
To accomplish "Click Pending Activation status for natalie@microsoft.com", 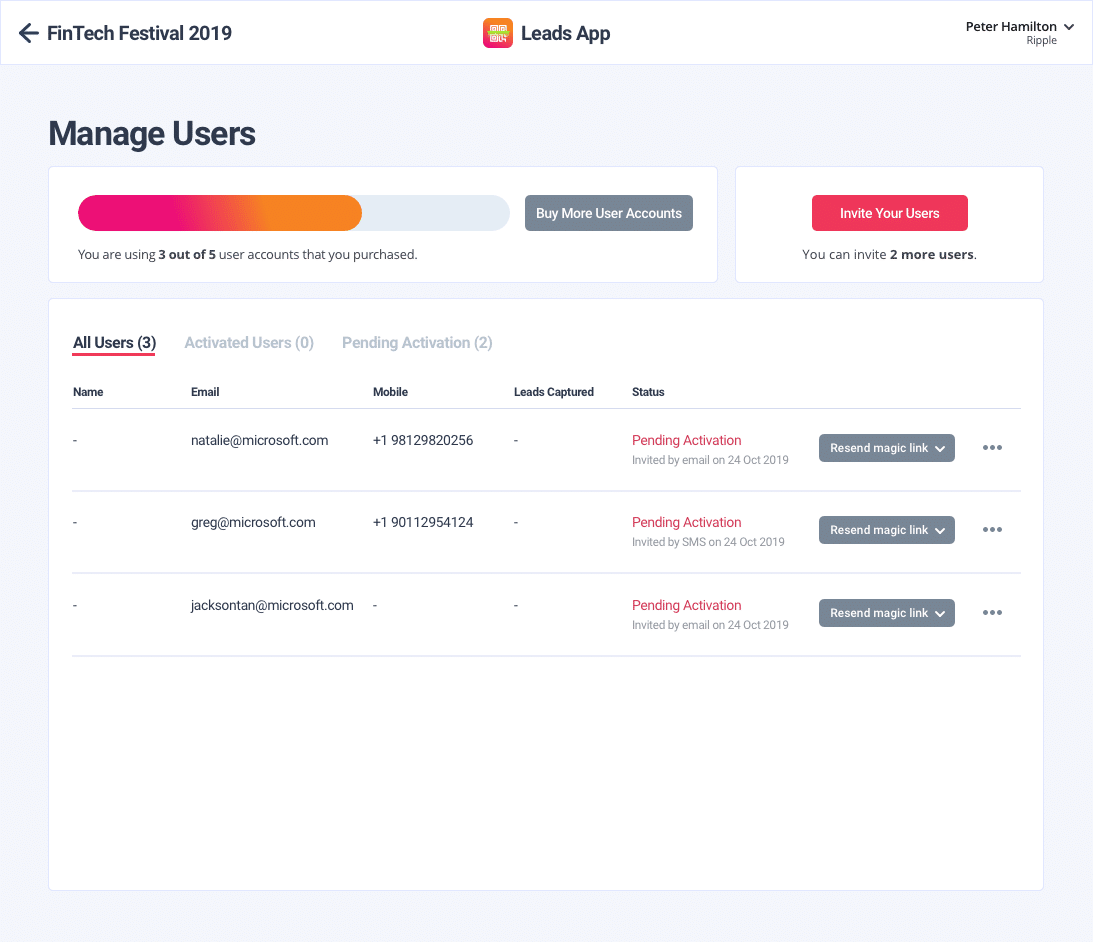I will click(x=687, y=441).
